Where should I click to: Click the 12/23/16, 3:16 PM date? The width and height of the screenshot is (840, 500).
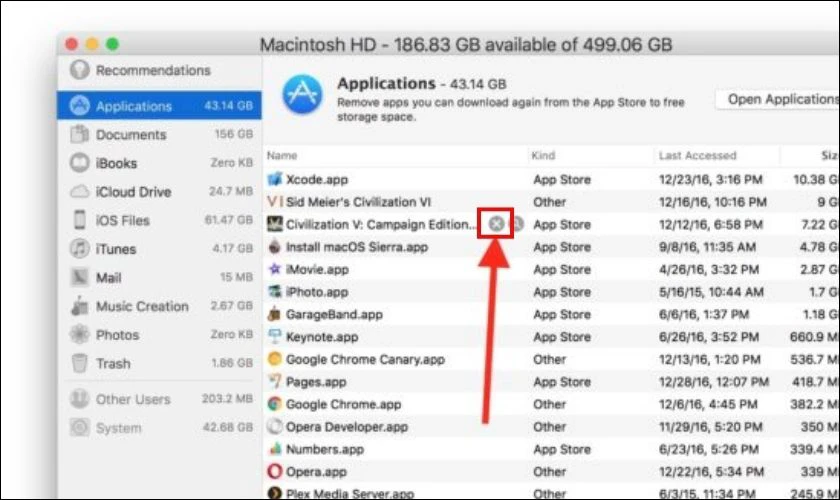point(710,180)
